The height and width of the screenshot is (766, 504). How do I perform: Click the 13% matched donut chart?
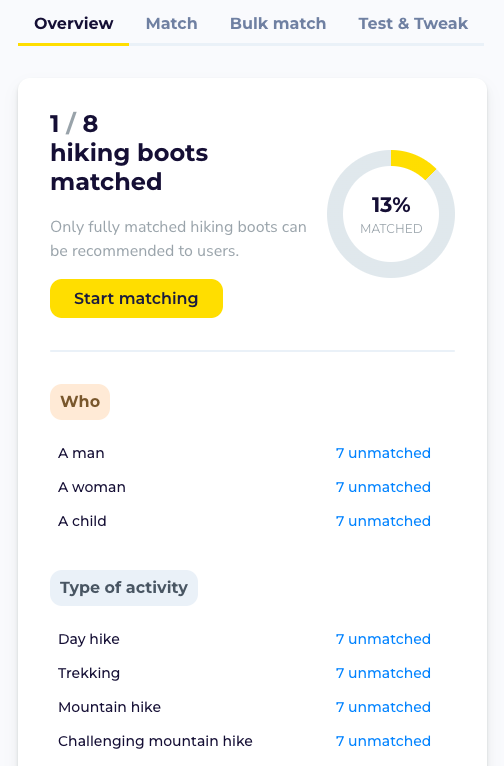click(391, 214)
